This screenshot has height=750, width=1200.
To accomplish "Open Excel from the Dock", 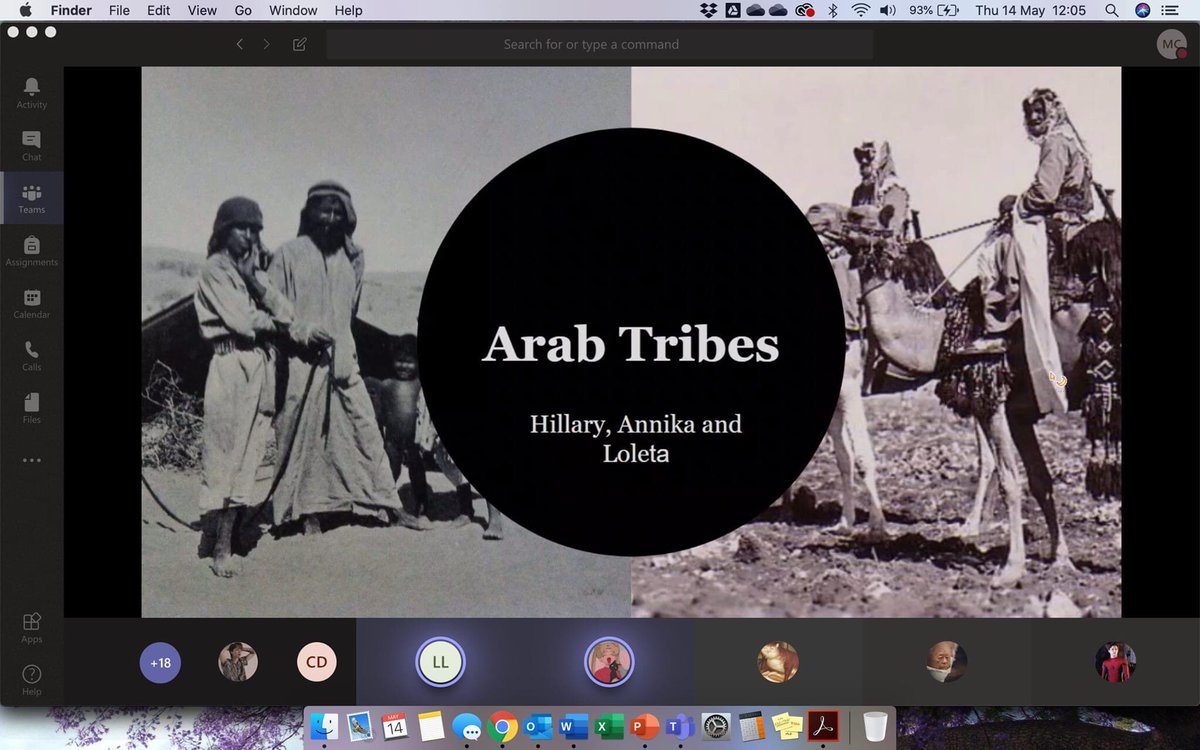I will [x=609, y=726].
